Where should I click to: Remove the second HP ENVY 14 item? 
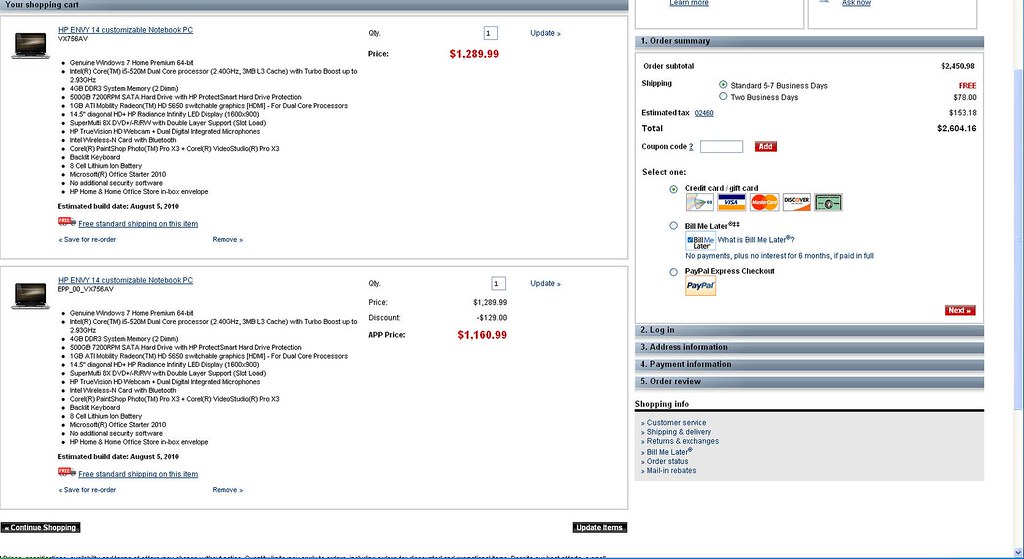coord(227,490)
